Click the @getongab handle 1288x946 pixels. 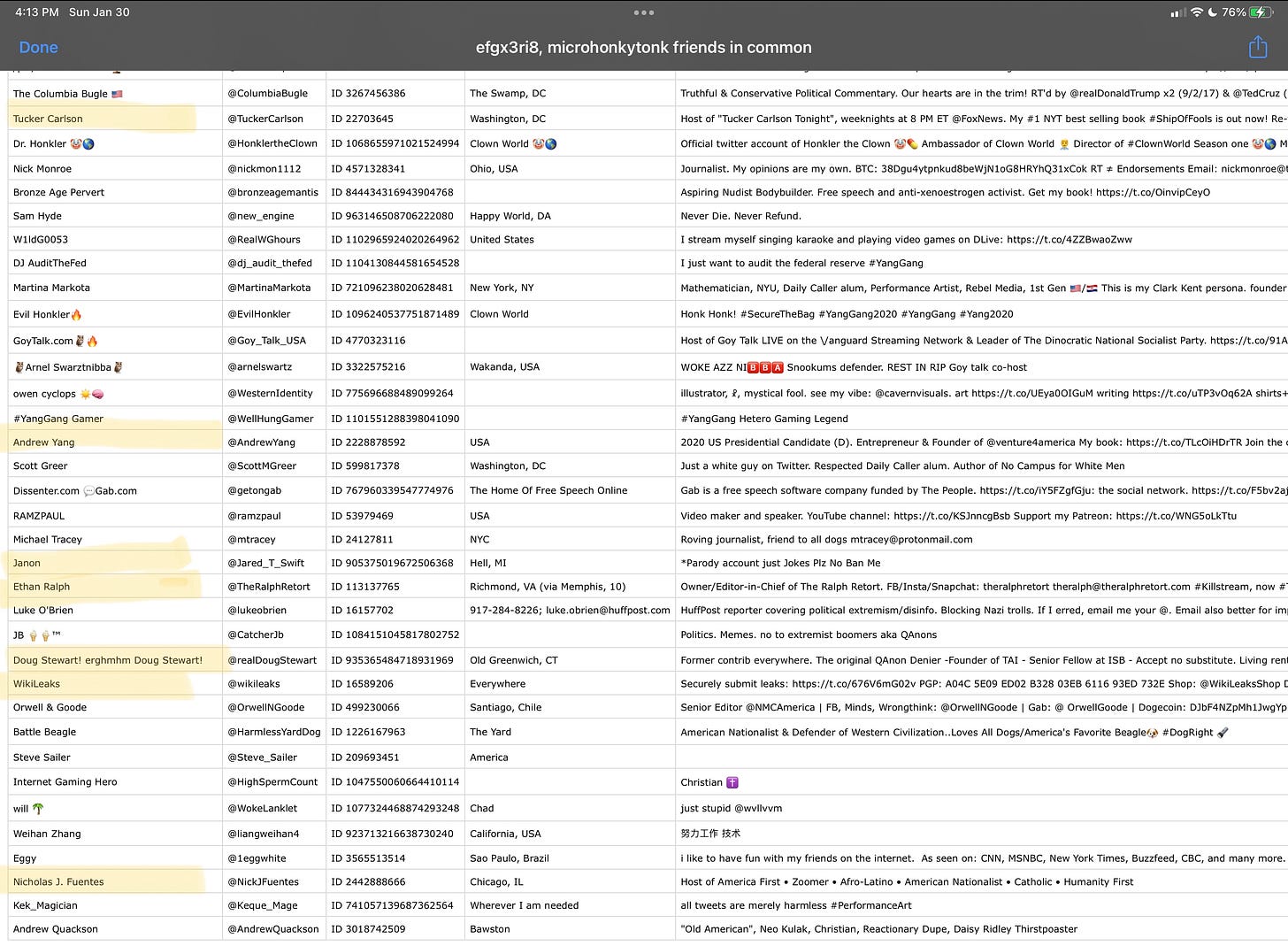tap(255, 490)
